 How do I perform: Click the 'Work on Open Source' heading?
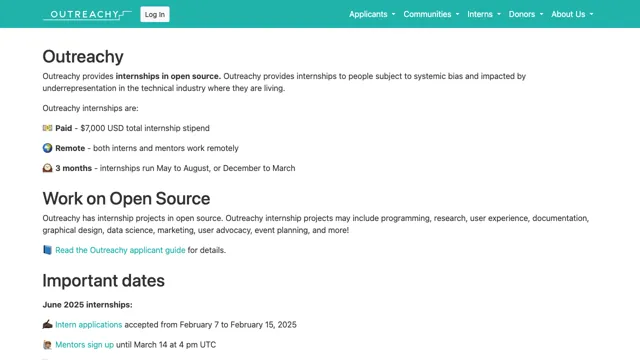pyautogui.click(x=126, y=198)
